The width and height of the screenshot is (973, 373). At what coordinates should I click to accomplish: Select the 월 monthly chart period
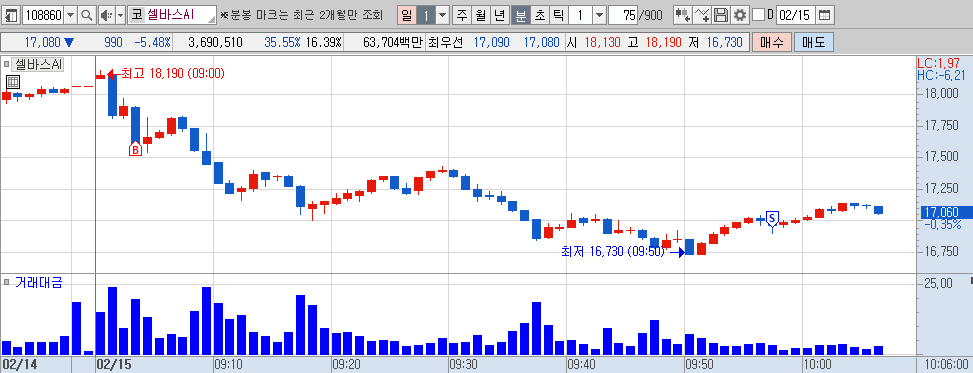click(481, 15)
